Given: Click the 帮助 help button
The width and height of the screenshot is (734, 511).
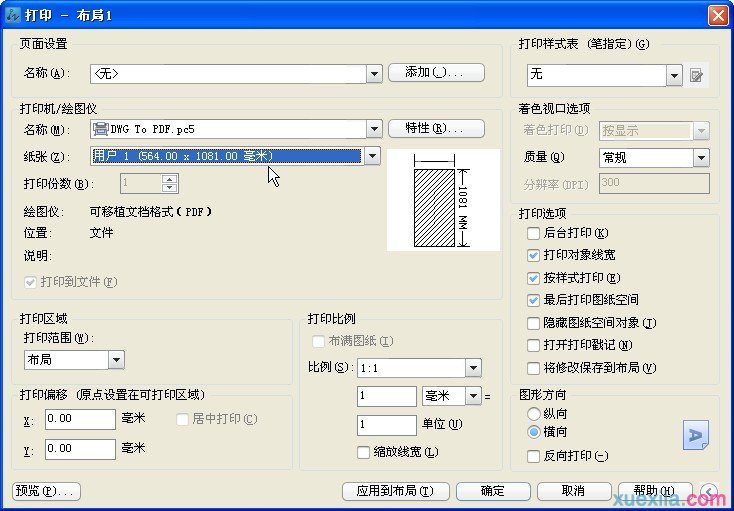Looking at the screenshot, I should (x=655, y=491).
